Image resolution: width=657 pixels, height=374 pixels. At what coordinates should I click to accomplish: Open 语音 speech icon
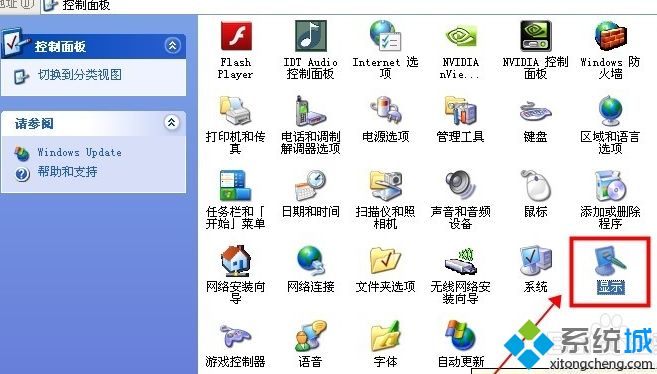310,335
